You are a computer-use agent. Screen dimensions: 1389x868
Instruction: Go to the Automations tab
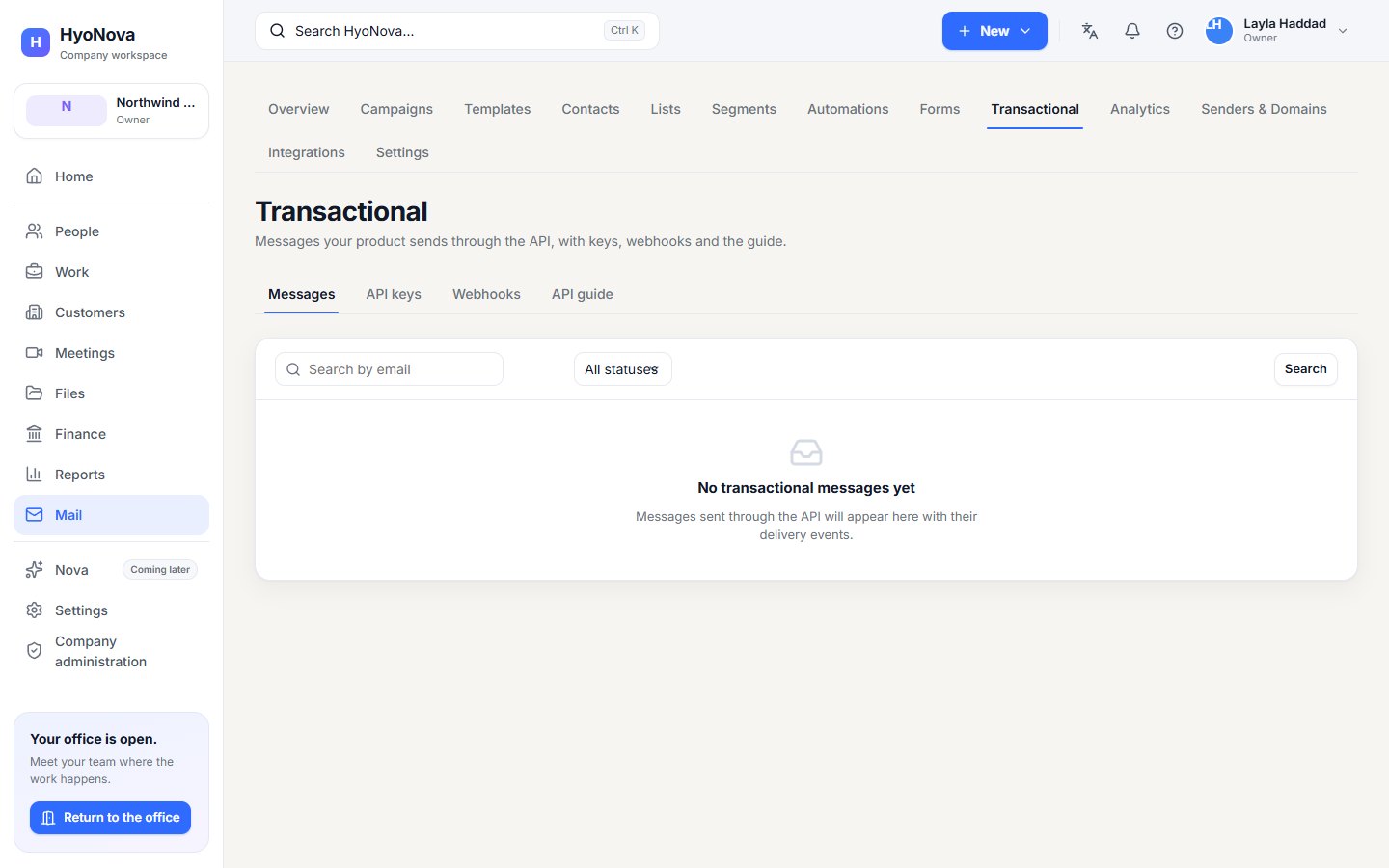848,109
